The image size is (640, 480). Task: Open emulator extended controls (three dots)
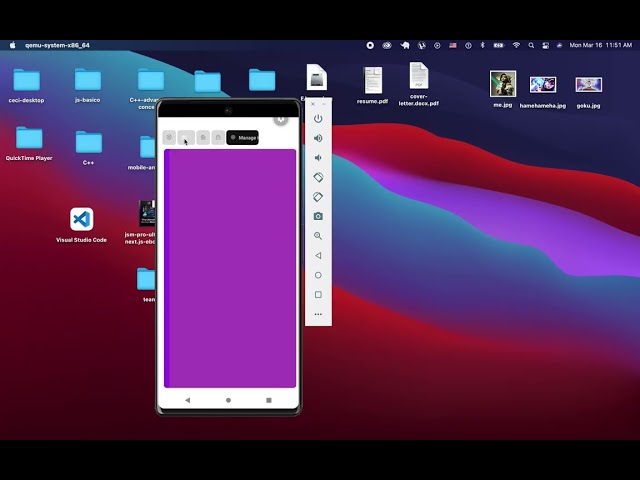click(x=318, y=314)
